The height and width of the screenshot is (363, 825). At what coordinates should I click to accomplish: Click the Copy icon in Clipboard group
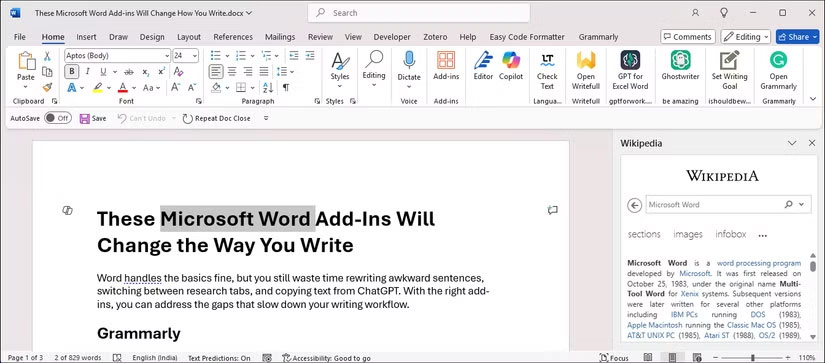pos(47,72)
